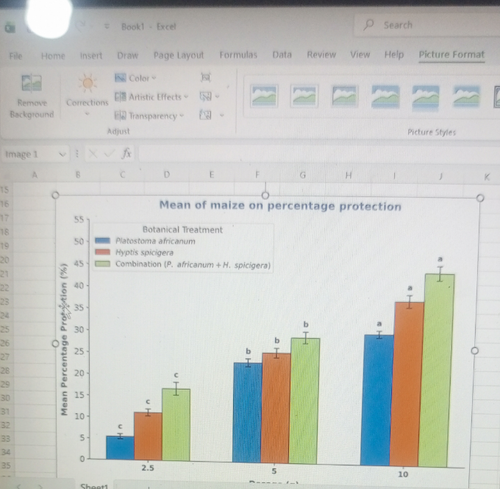Apply the second picture style thumbnail
Screen dimensions: 500x489
(x=304, y=96)
